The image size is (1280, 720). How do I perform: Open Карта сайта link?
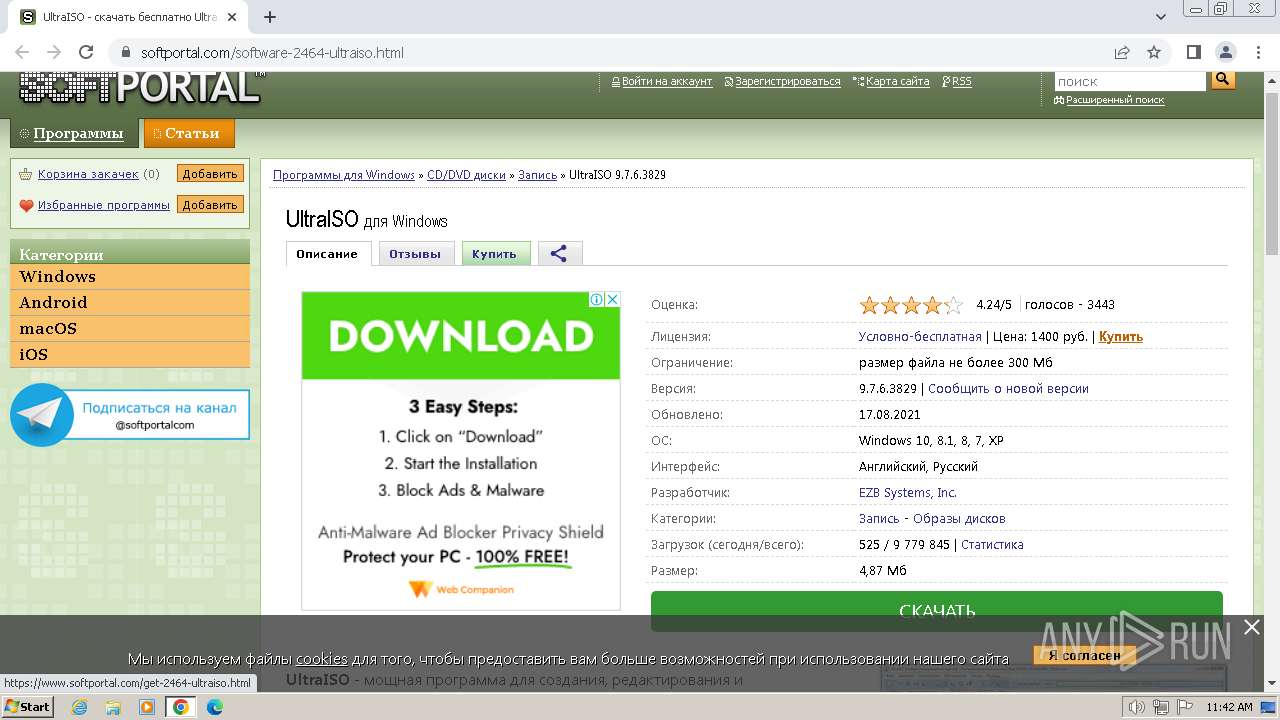click(x=898, y=82)
